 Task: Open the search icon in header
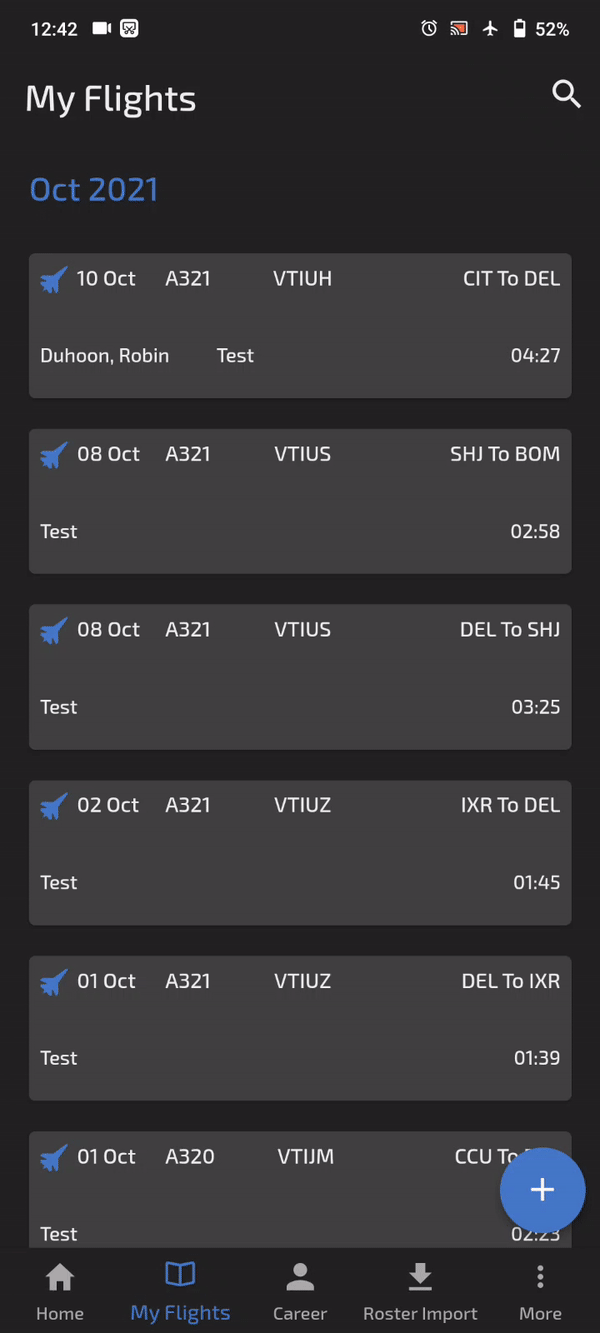566,95
